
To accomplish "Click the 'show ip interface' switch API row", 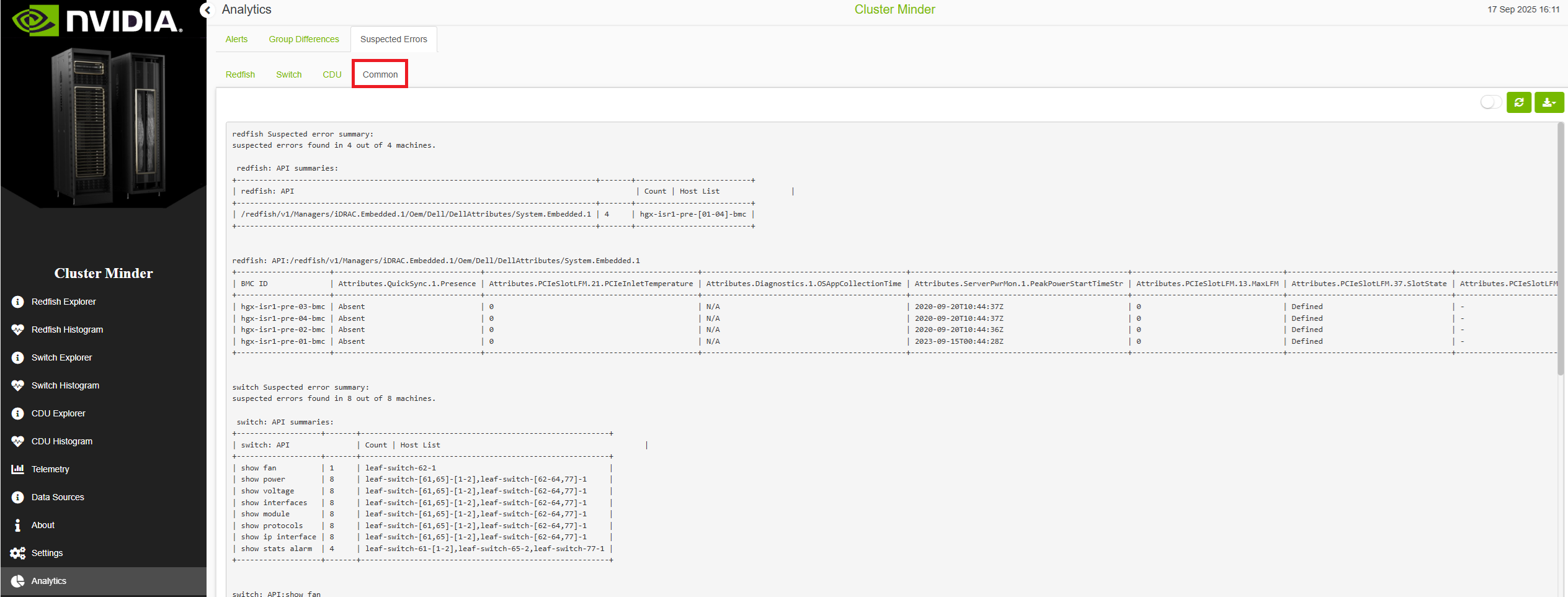I will pos(422,537).
